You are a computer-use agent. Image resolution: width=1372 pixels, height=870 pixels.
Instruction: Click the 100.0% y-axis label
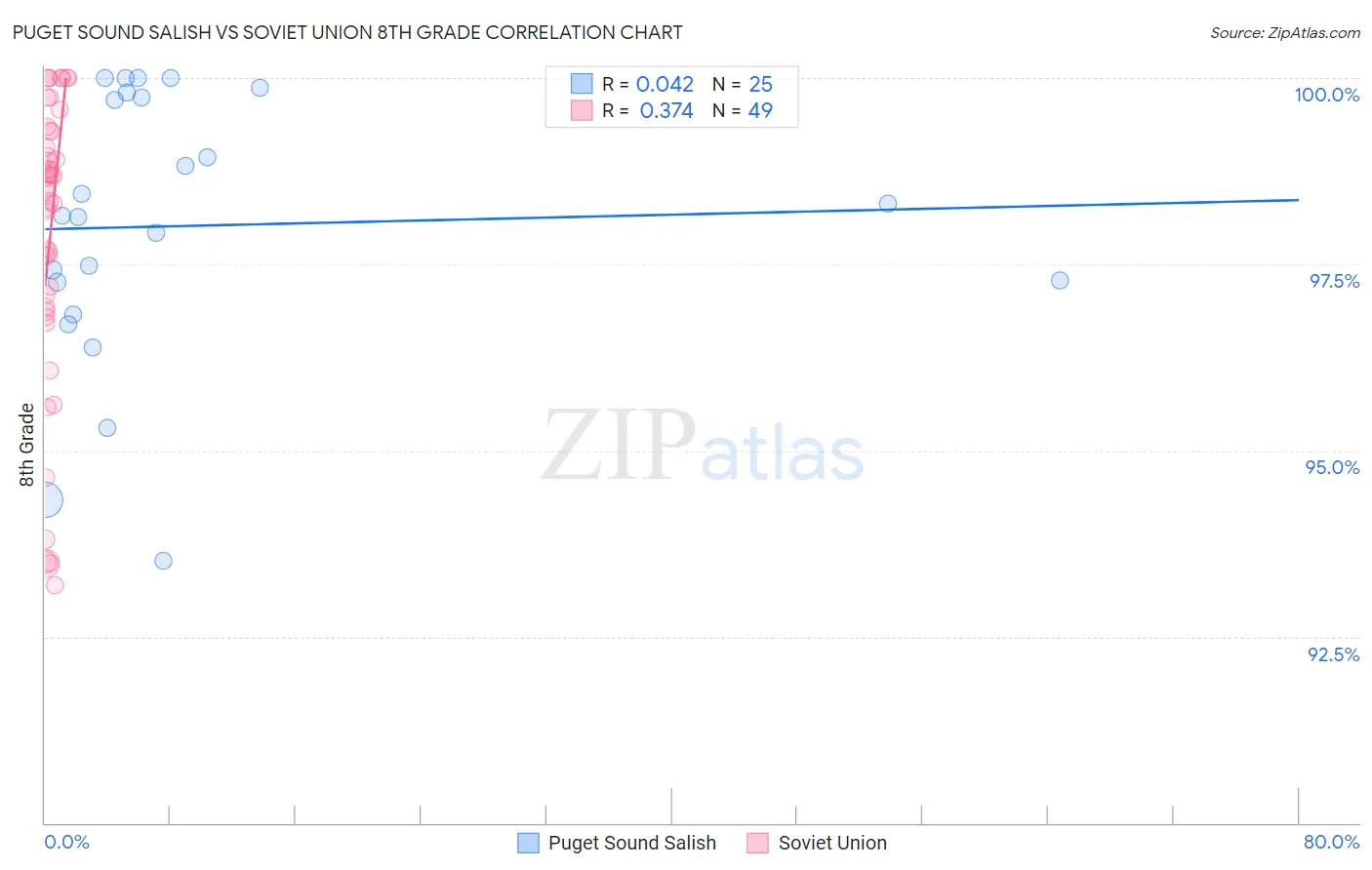pos(1326,95)
